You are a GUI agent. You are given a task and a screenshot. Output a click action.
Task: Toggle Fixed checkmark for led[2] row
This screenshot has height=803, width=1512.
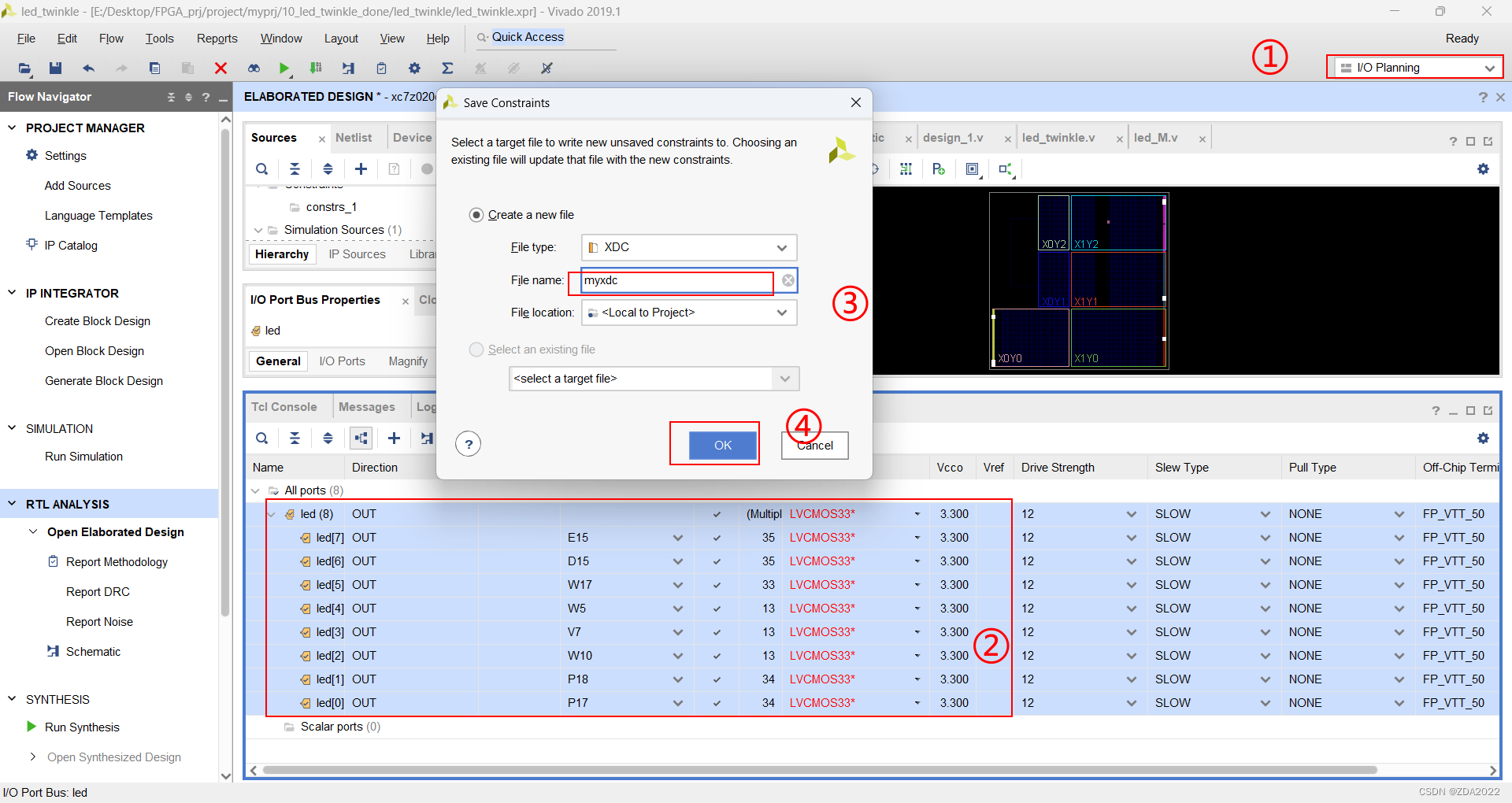717,657
